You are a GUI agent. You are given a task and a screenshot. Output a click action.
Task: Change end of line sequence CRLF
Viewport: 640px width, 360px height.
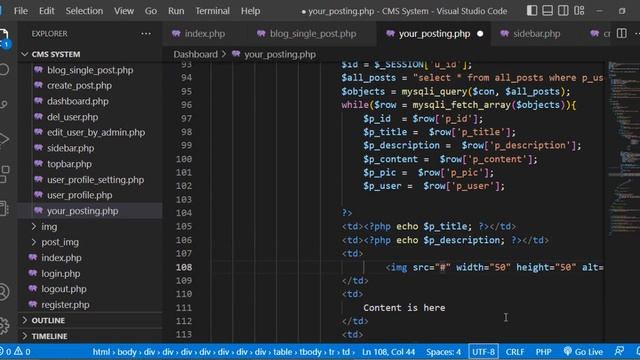(515, 351)
